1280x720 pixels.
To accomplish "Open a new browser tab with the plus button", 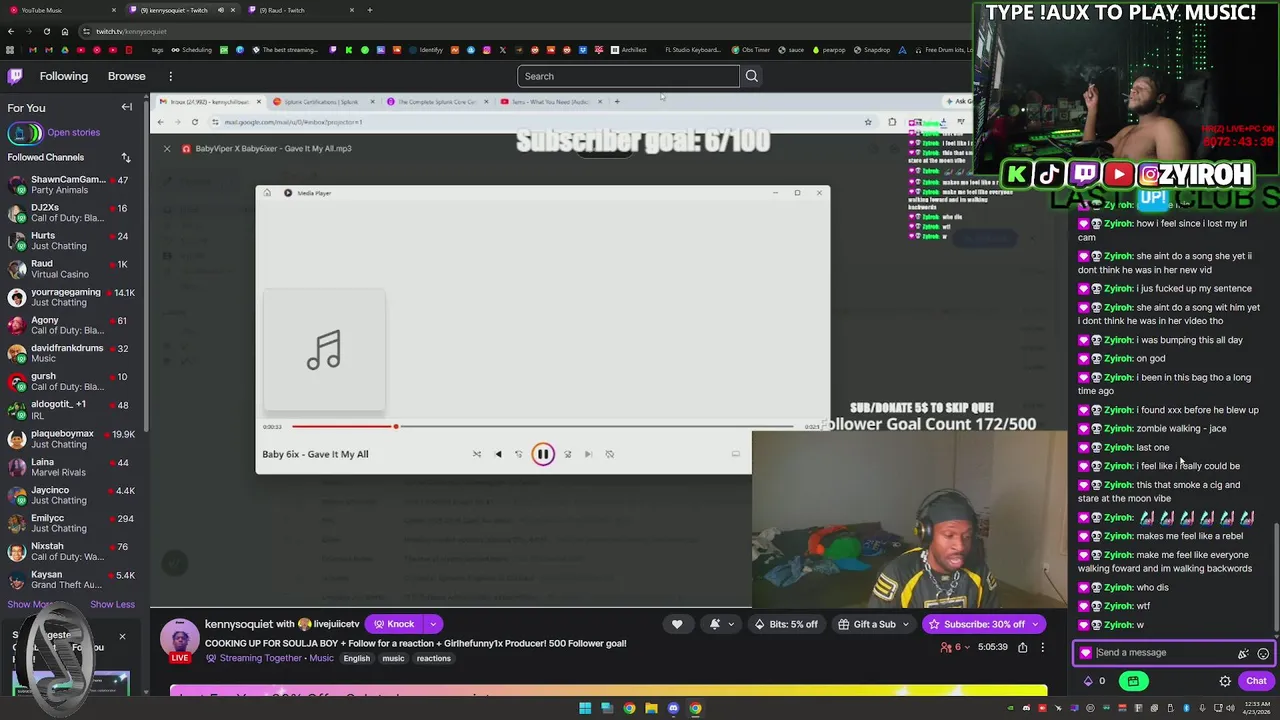I will (x=369, y=10).
